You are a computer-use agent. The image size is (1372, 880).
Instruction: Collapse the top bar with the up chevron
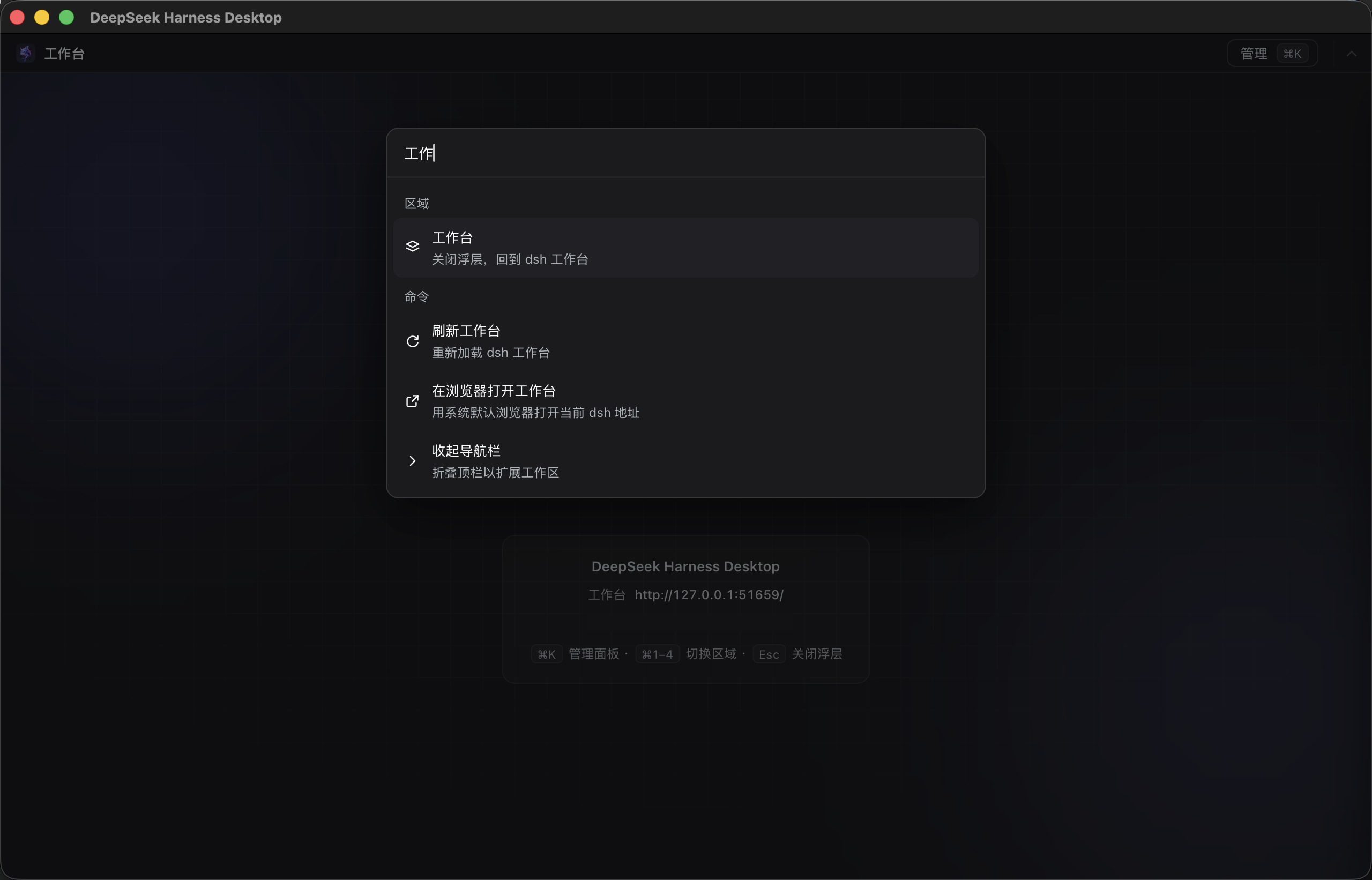[x=1351, y=54]
